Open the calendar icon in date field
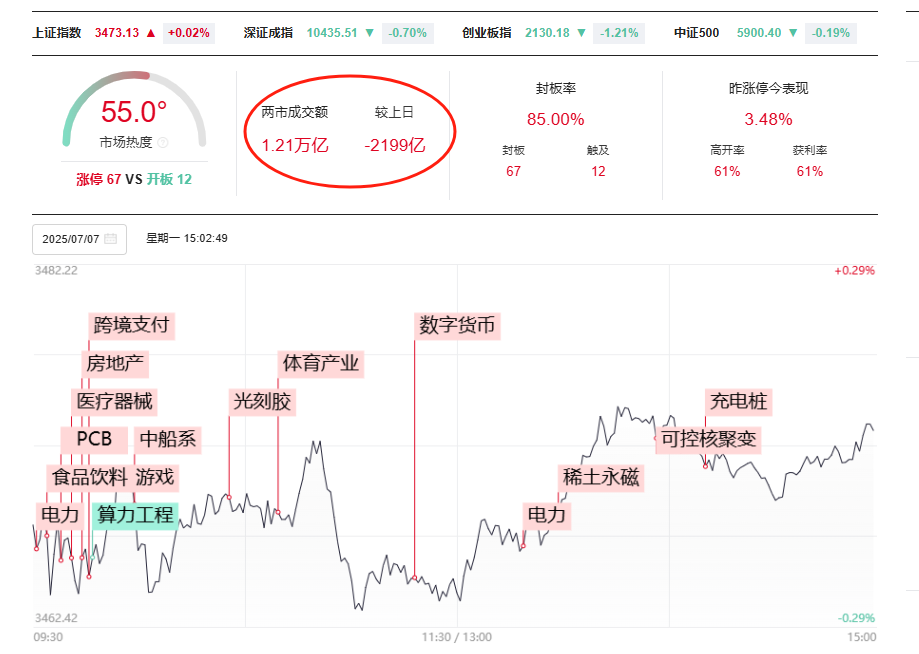Viewport: 919px width, 654px height. click(110, 239)
